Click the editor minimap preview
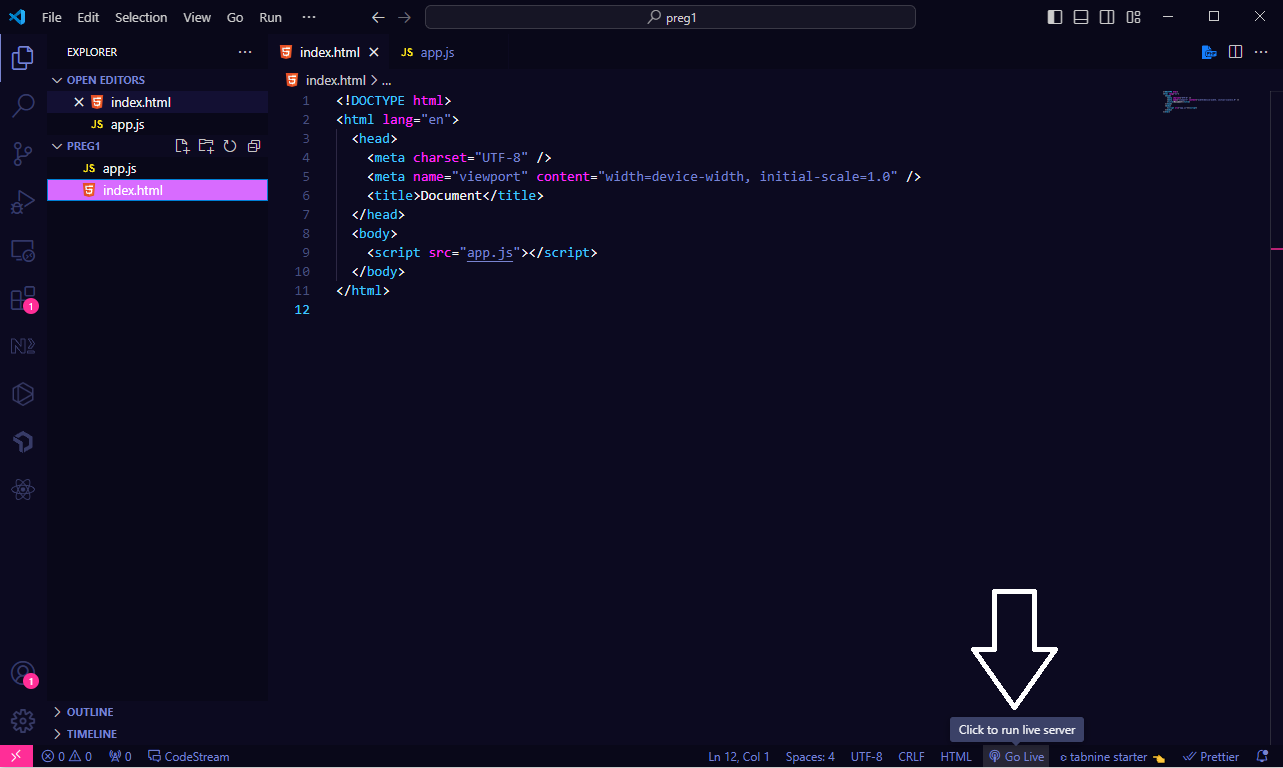The image size is (1283, 768). 1200,102
